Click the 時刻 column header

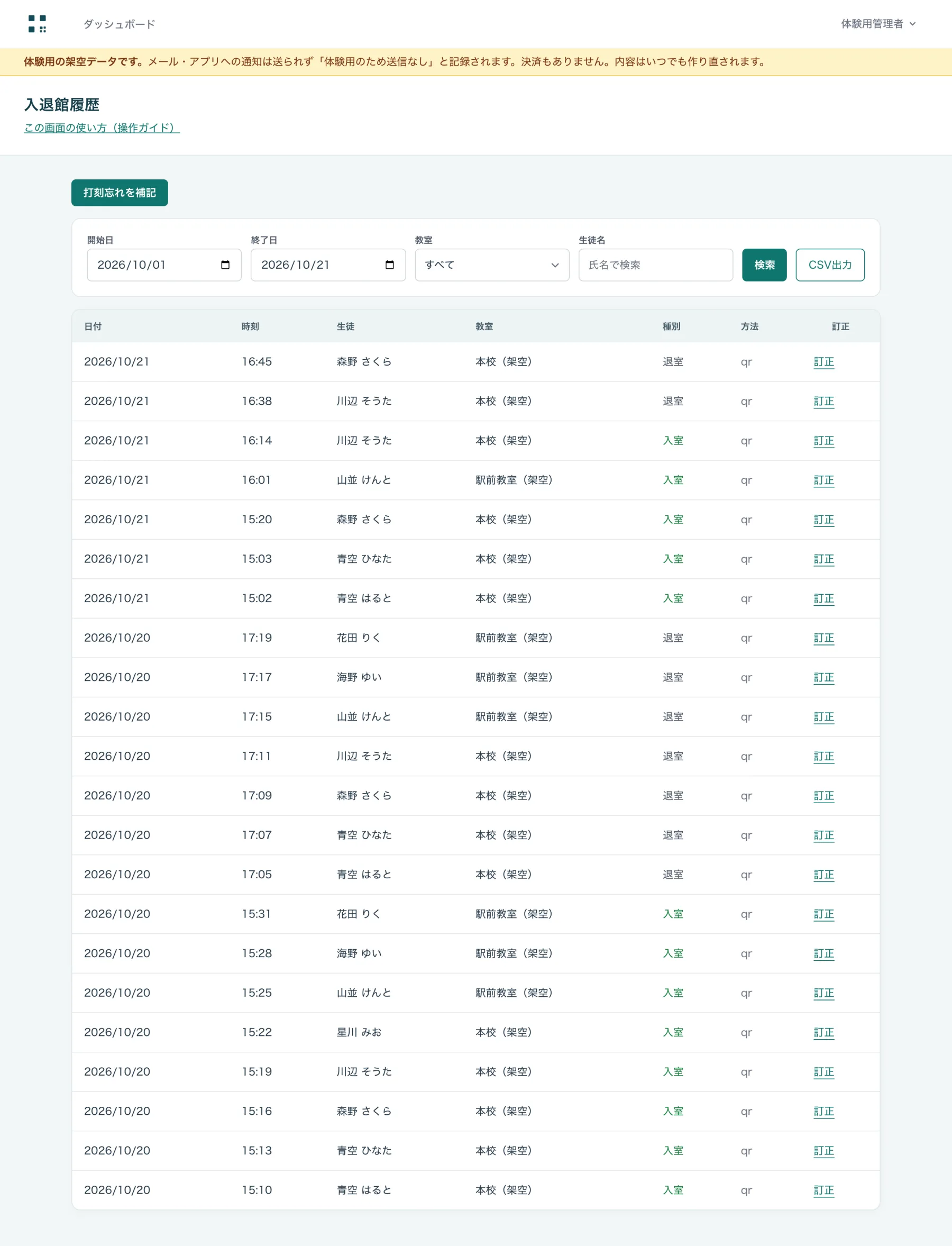coord(251,326)
